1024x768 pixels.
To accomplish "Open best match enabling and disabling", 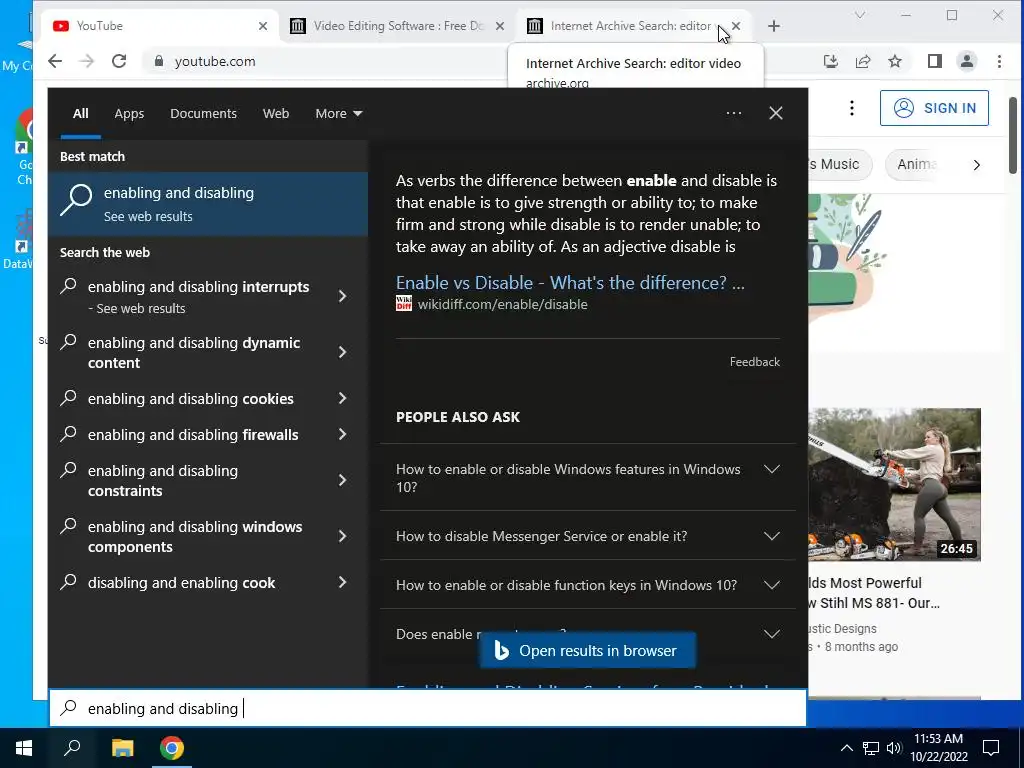I will tap(208, 203).
